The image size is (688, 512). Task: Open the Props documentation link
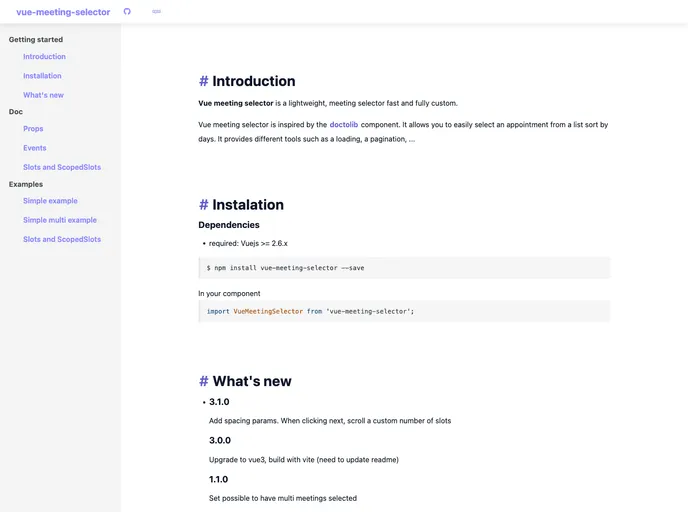pos(33,129)
